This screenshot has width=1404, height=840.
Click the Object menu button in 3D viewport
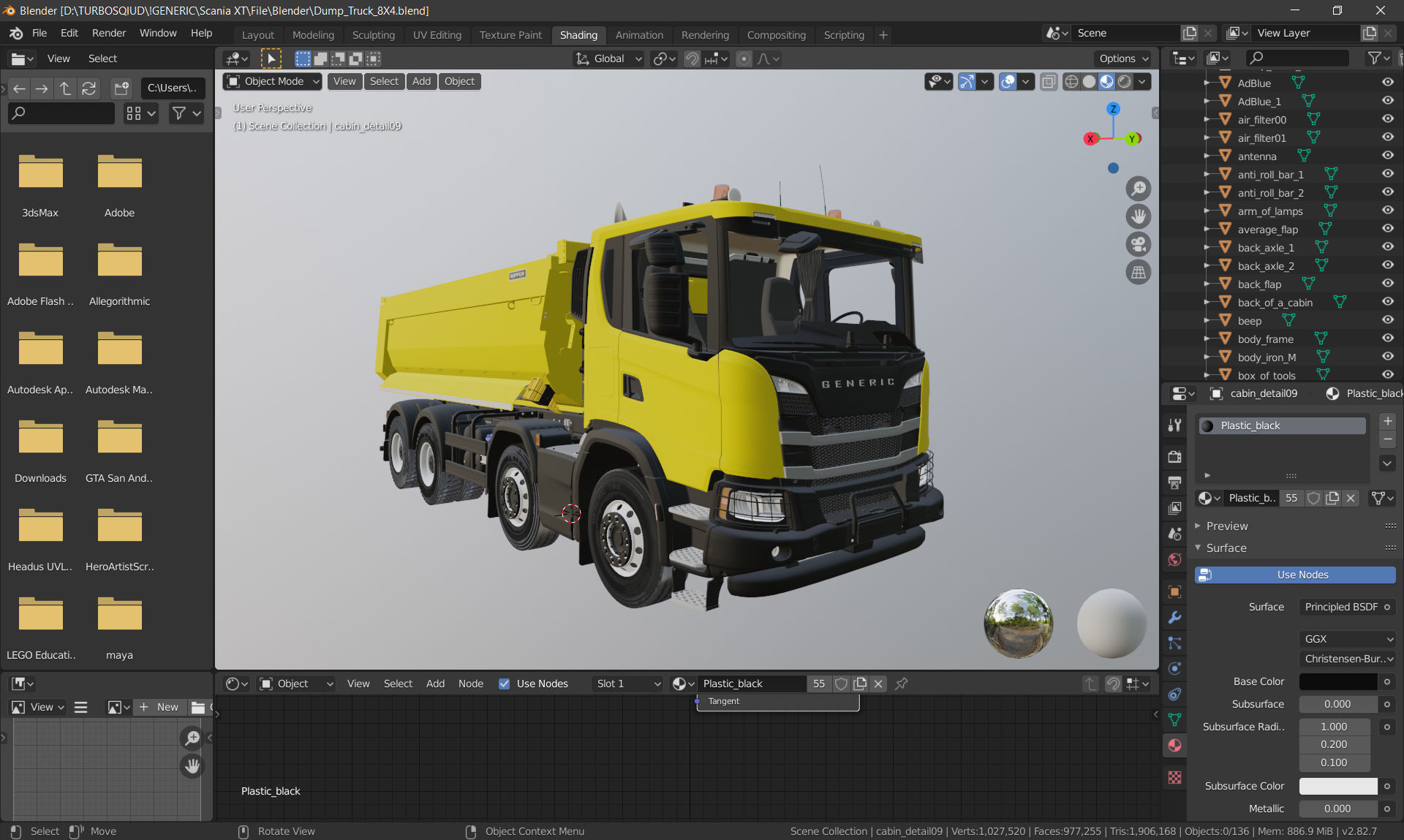coord(459,81)
